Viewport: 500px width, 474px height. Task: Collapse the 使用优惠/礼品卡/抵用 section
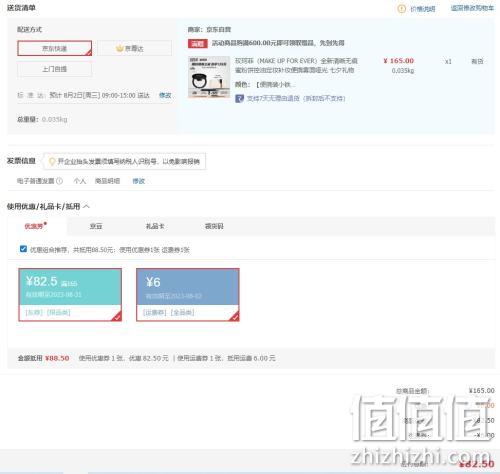[x=86, y=206]
